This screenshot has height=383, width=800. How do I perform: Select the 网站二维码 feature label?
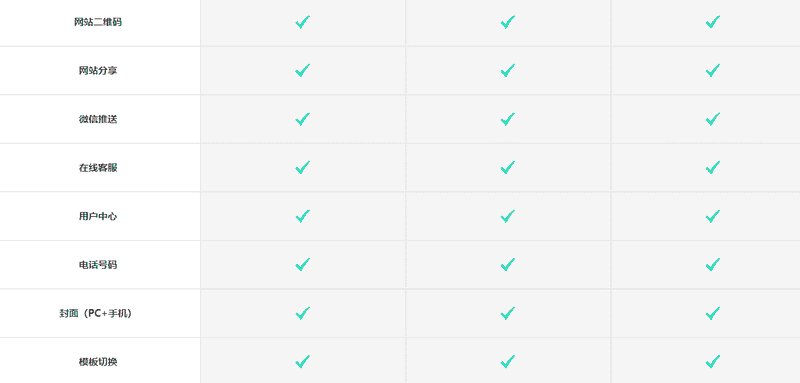[x=98, y=22]
